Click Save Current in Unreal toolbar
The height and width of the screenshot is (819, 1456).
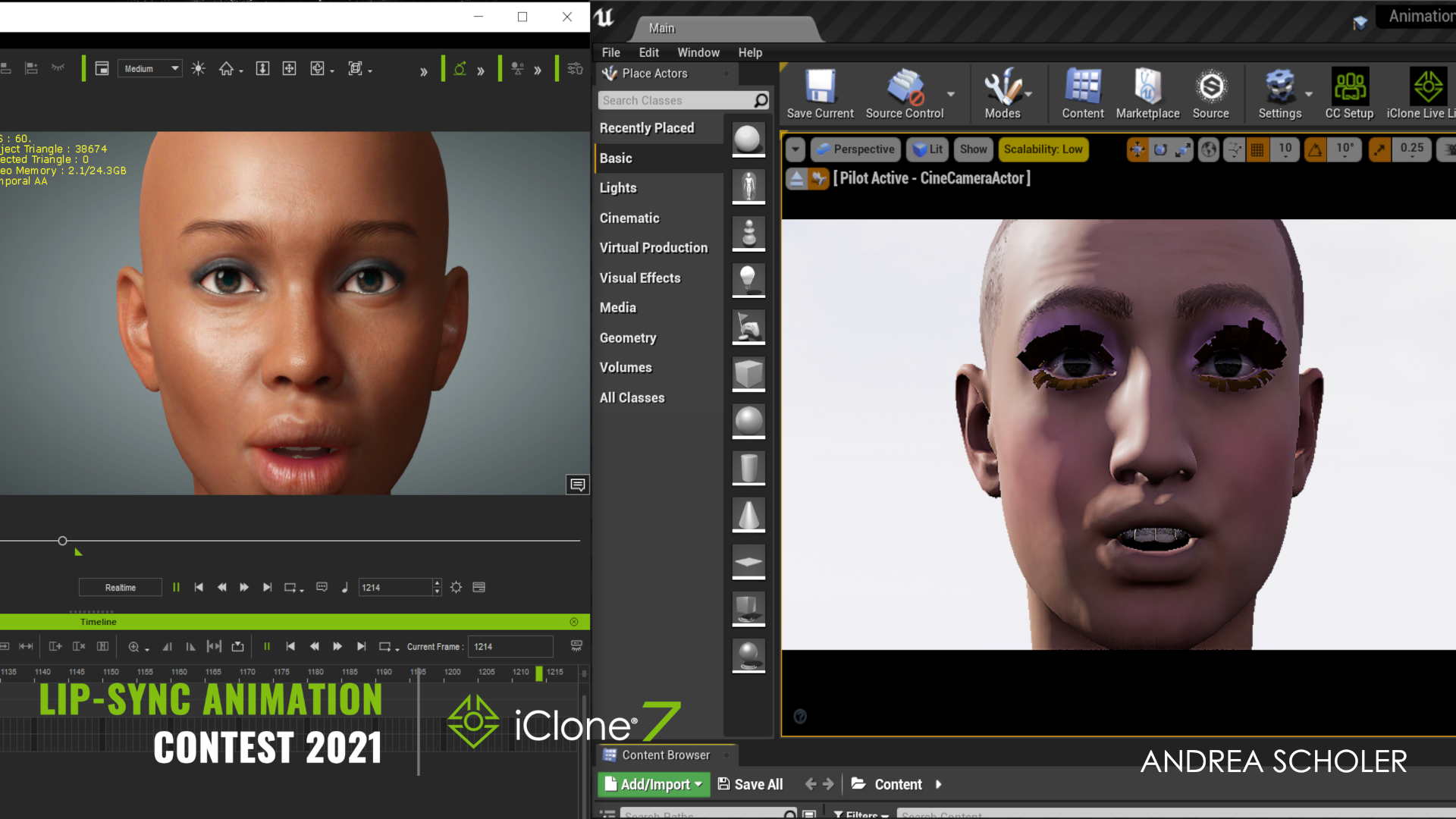[x=820, y=94]
